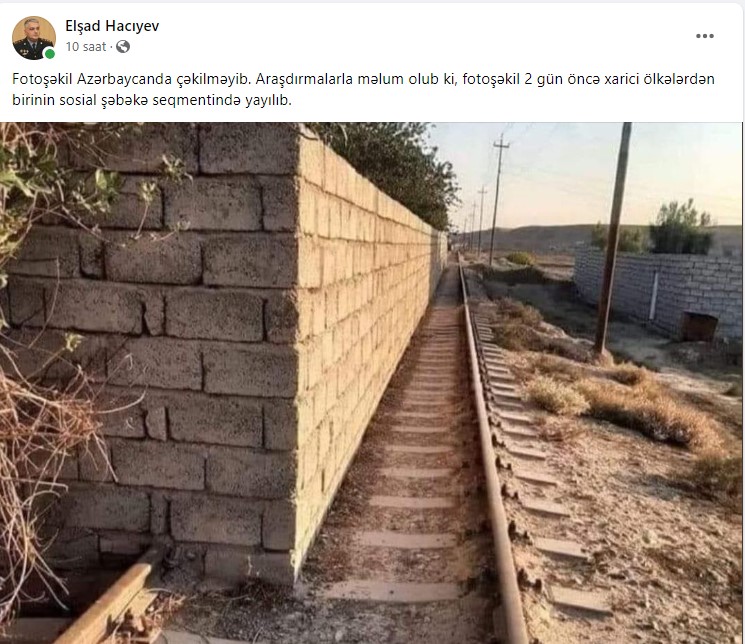Click the globe public-audience icon

pyautogui.click(x=123, y=47)
